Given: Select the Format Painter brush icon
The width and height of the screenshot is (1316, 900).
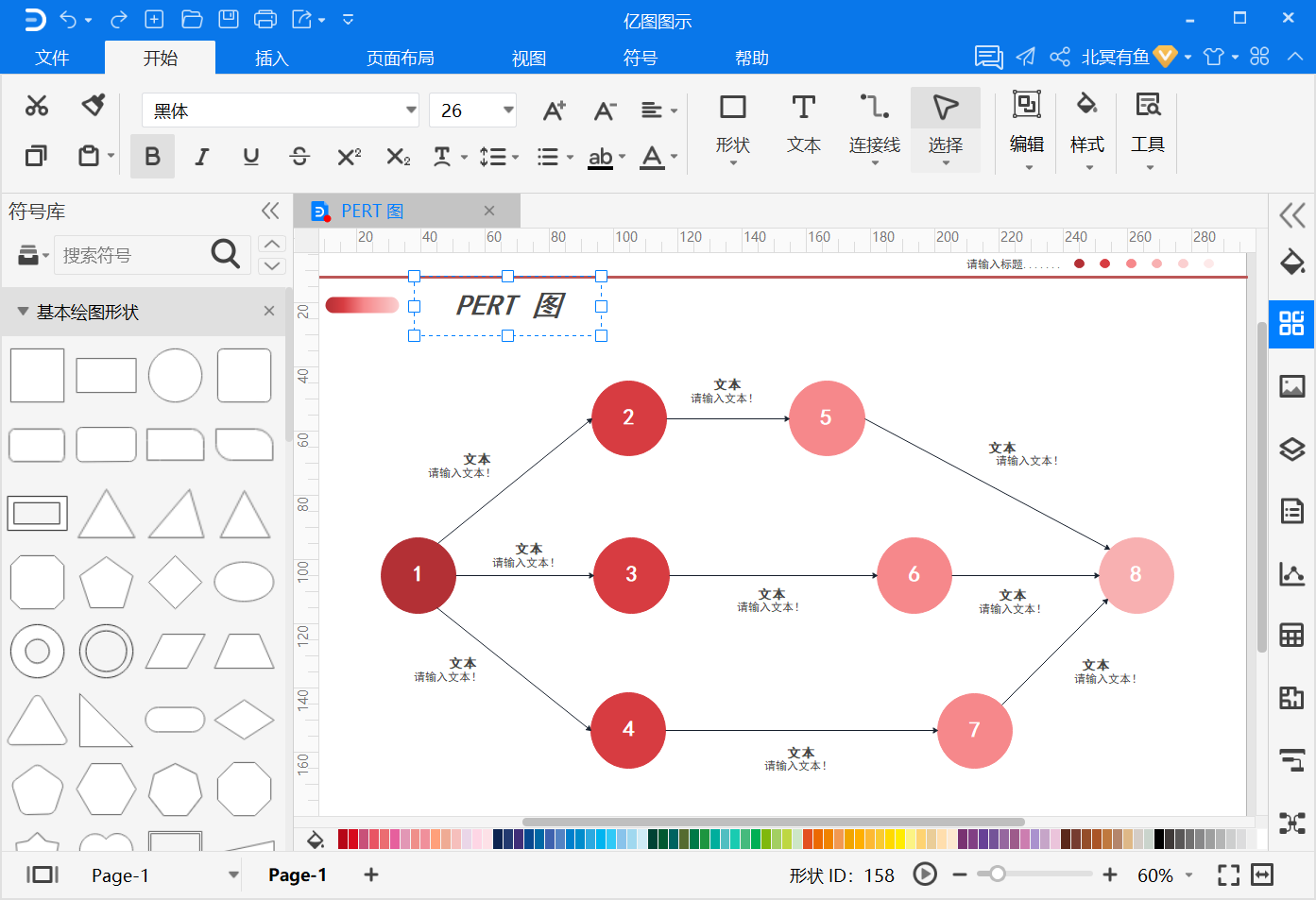Looking at the screenshot, I should coord(93,105).
